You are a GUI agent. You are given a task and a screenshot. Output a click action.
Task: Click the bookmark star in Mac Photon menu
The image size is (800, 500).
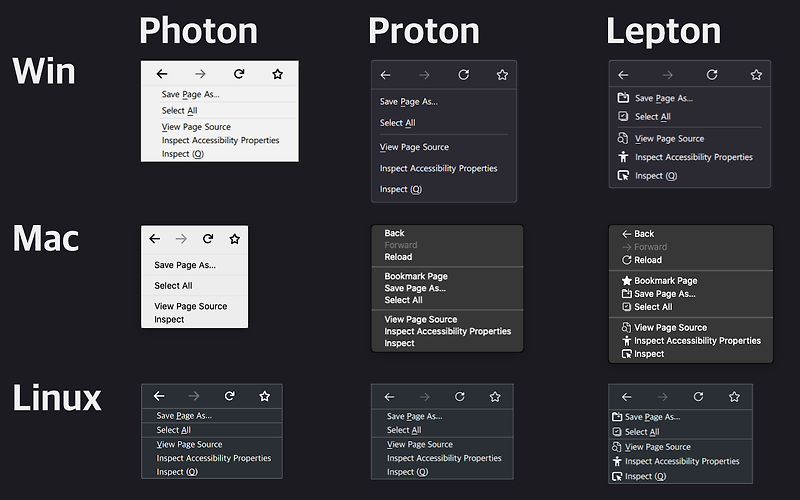pyautogui.click(x=234, y=239)
